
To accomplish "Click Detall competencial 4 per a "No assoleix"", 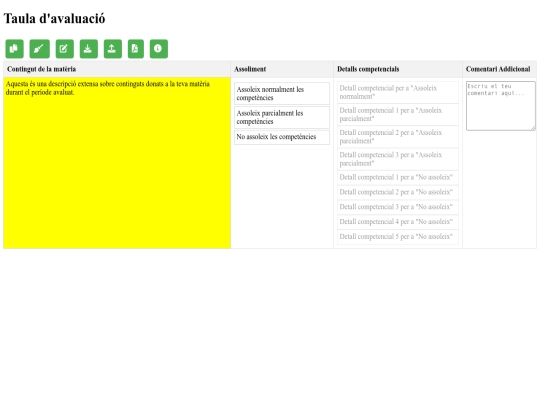I will [398, 222].
